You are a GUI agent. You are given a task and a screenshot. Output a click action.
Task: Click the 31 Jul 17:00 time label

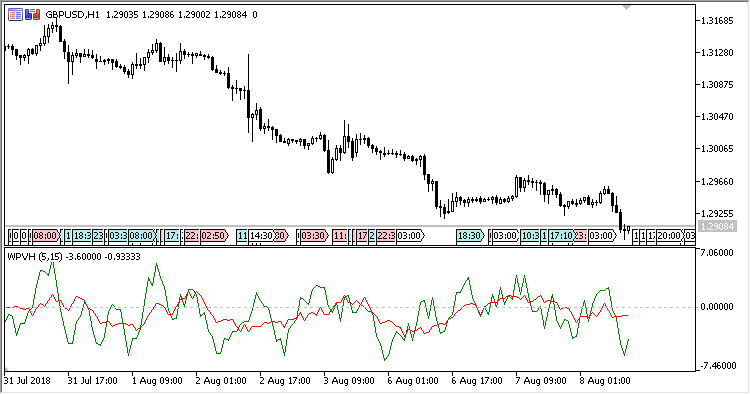pyautogui.click(x=92, y=381)
